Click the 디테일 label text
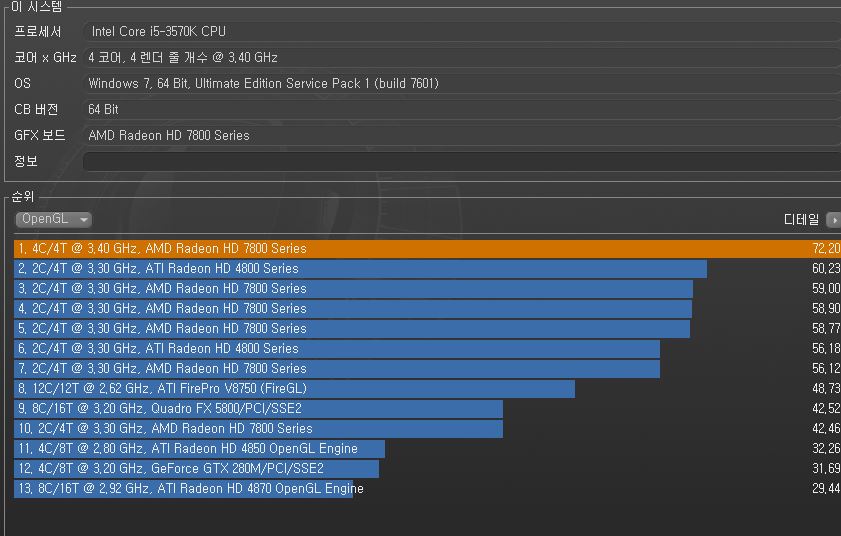This screenshot has height=536, width=841. tap(801, 219)
